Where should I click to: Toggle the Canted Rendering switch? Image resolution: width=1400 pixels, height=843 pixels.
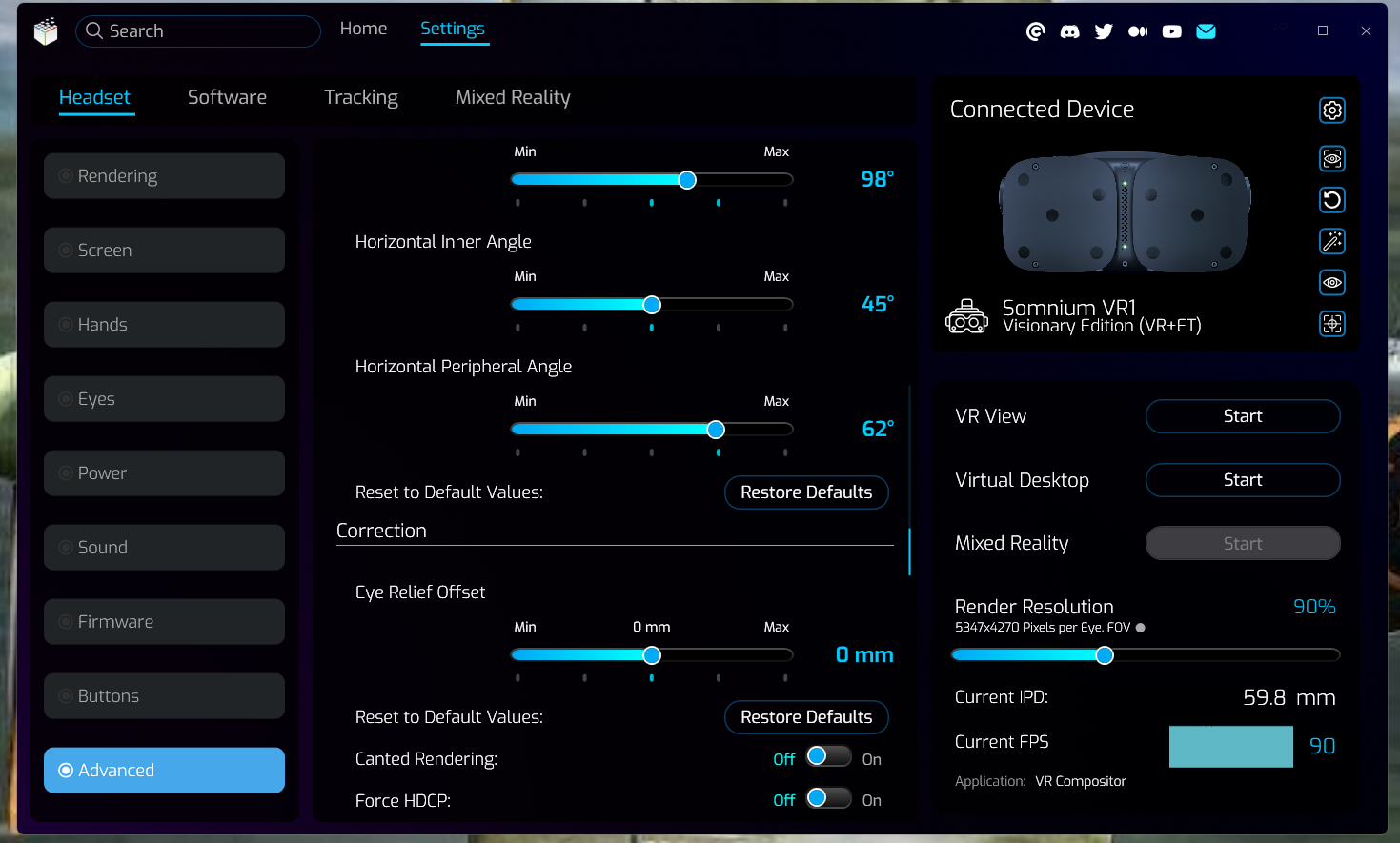click(828, 756)
